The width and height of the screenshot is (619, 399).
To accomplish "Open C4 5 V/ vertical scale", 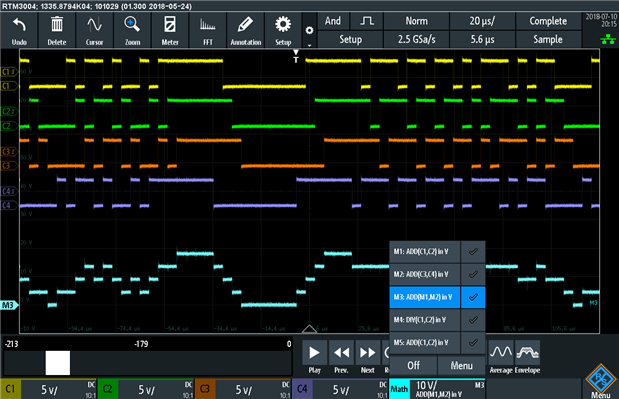I will (351, 389).
